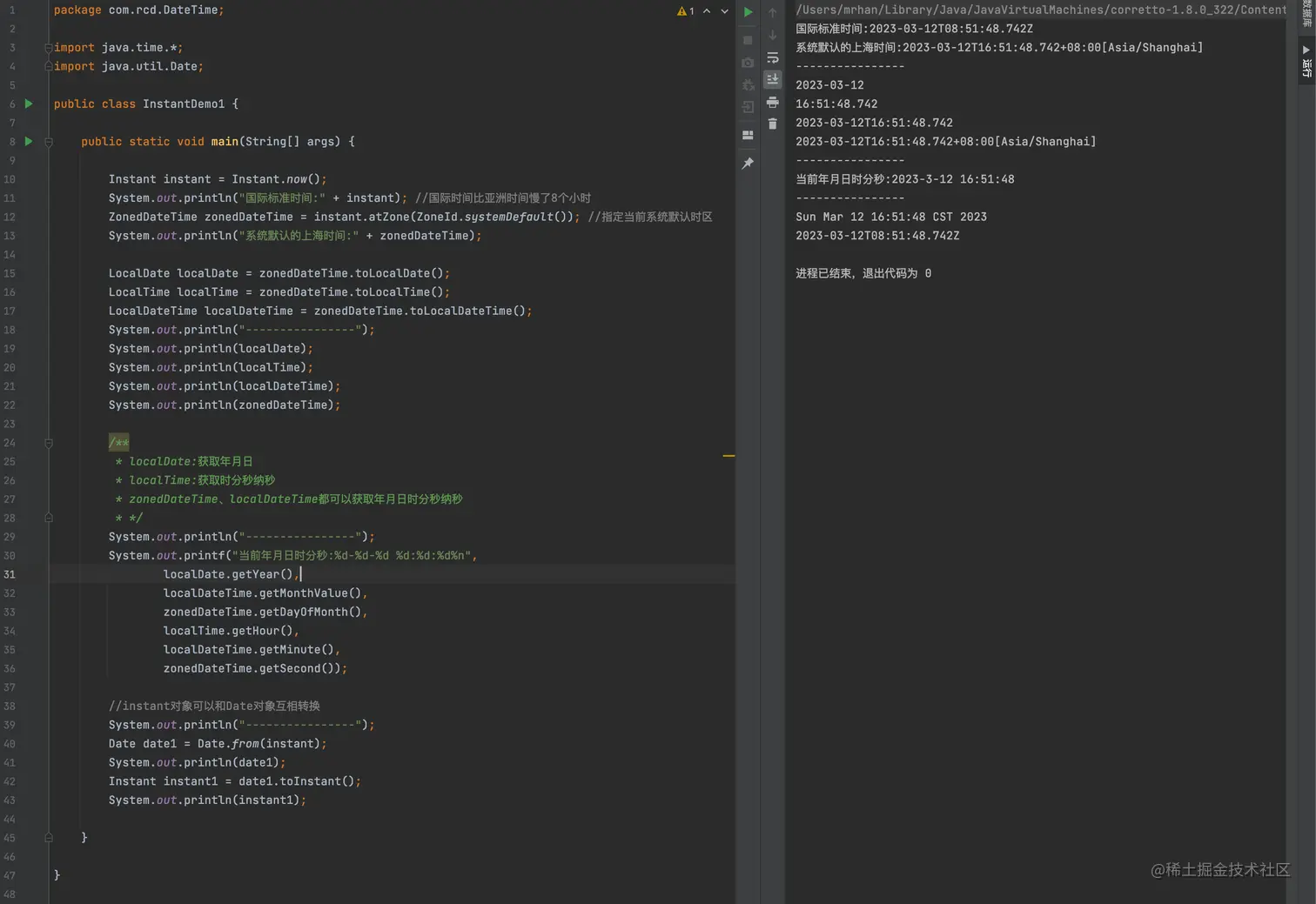Viewport: 1316px width, 904px height.
Task: Stop the running process in the Run panel
Action: click(x=748, y=40)
